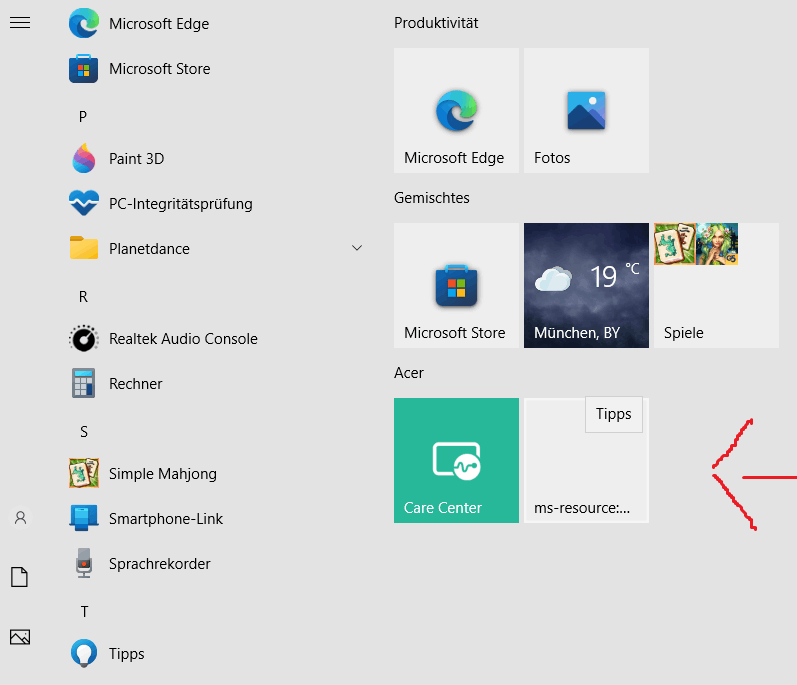Click the Rechner calculator icon
Screen dimensions: 797x685
pos(84,383)
